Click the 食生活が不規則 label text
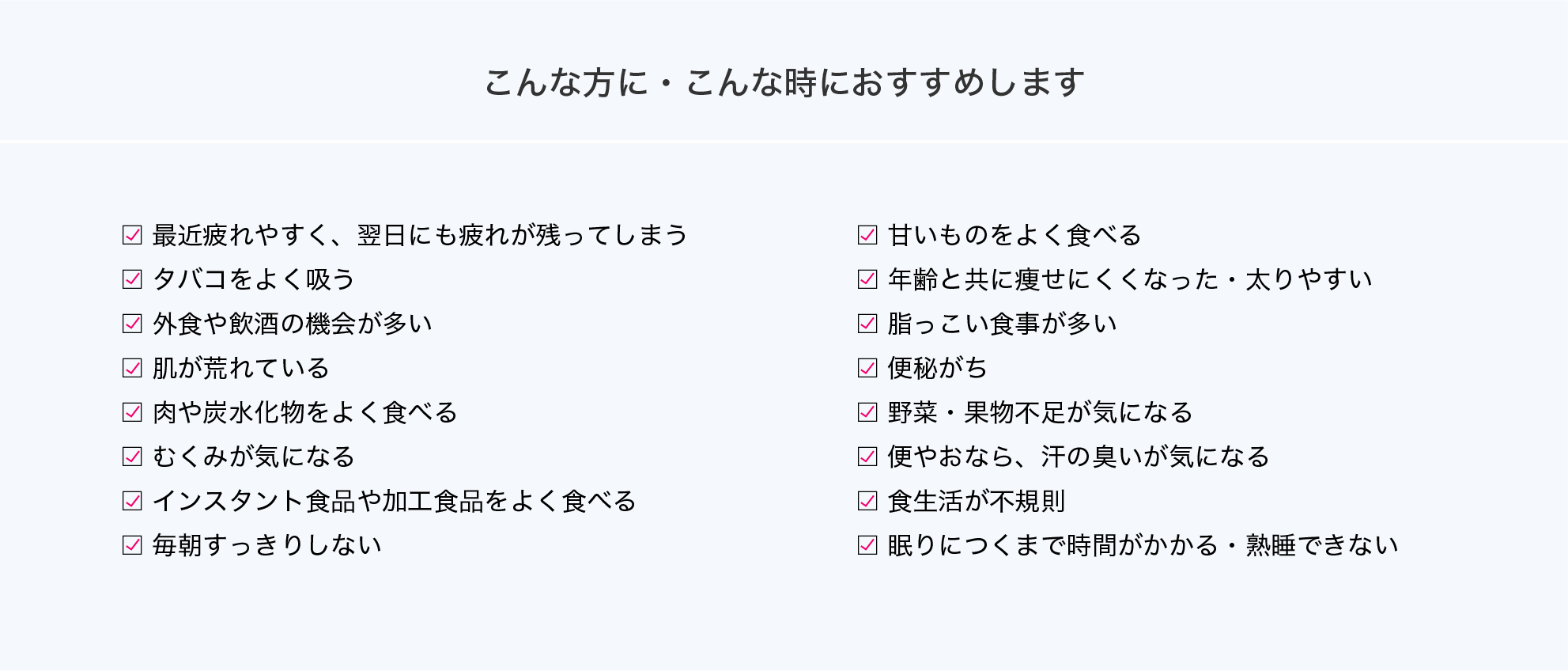The width and height of the screenshot is (1568, 671). 977,501
